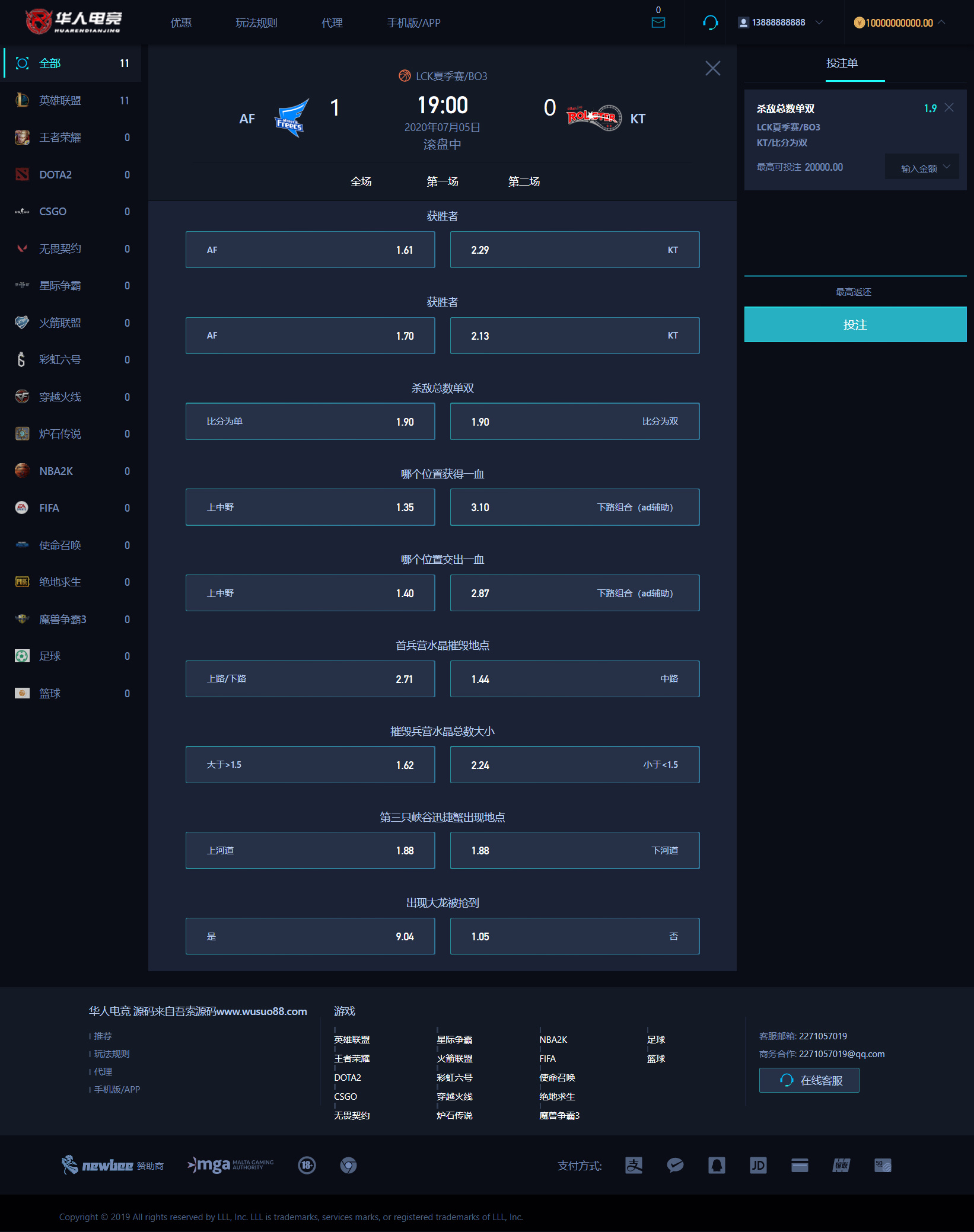Select the 火箭联盟 icon in sidebar
The image size is (974, 1232).
[x=22, y=323]
